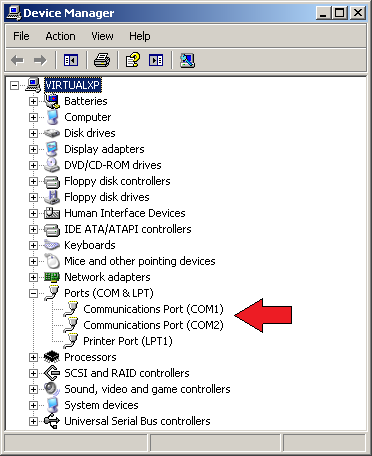Toggle the console tree pane toolbar icon

(x=71, y=60)
